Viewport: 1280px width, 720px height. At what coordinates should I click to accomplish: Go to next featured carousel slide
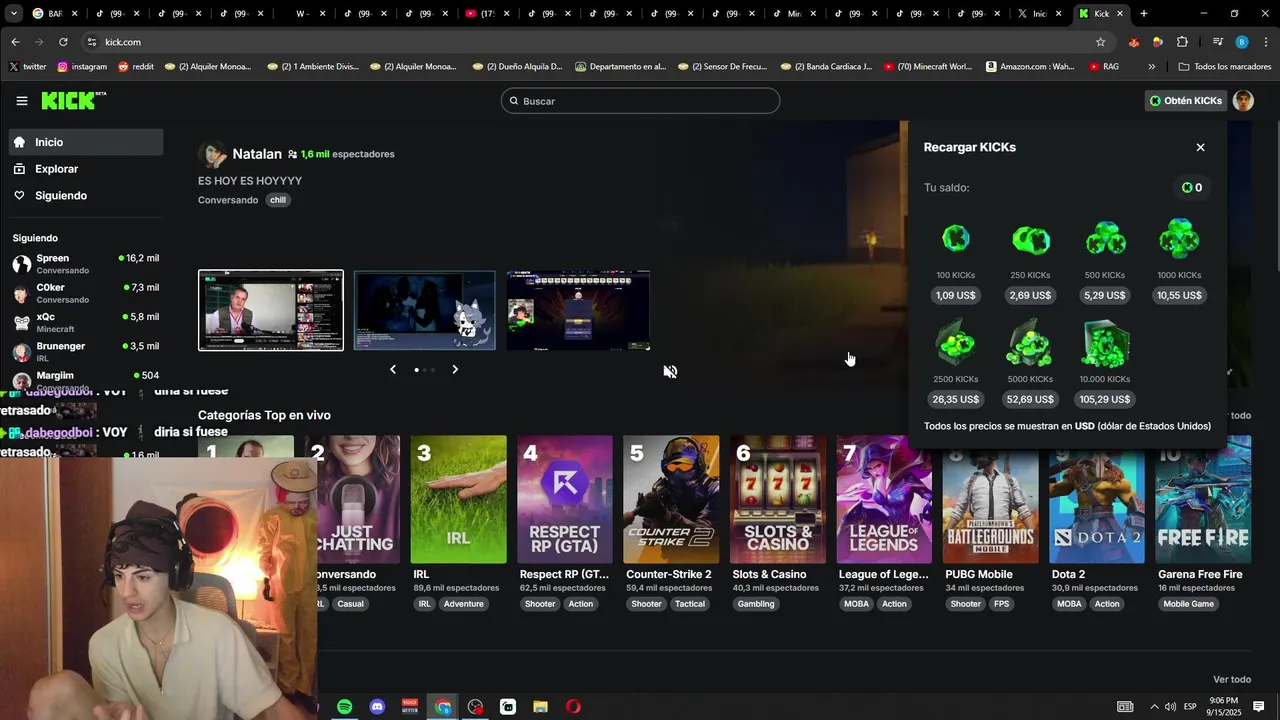pyautogui.click(x=455, y=369)
